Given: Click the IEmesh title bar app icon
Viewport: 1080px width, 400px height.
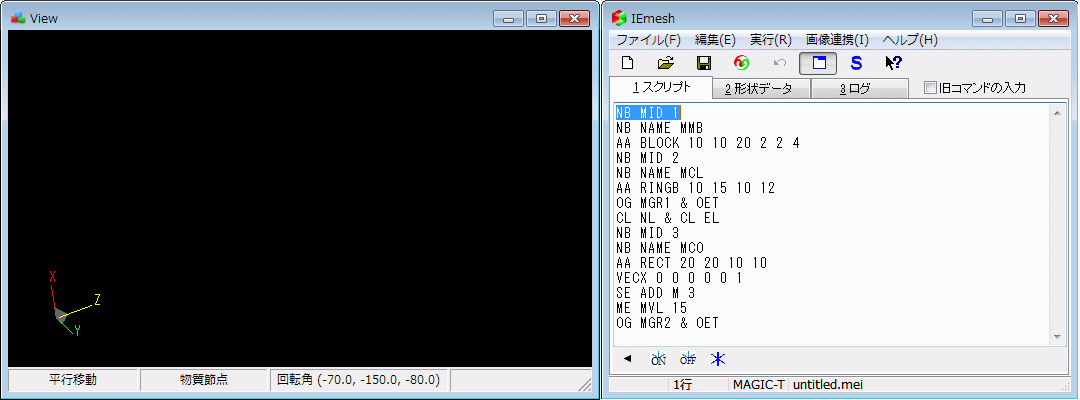Looking at the screenshot, I should pyautogui.click(x=621, y=19).
